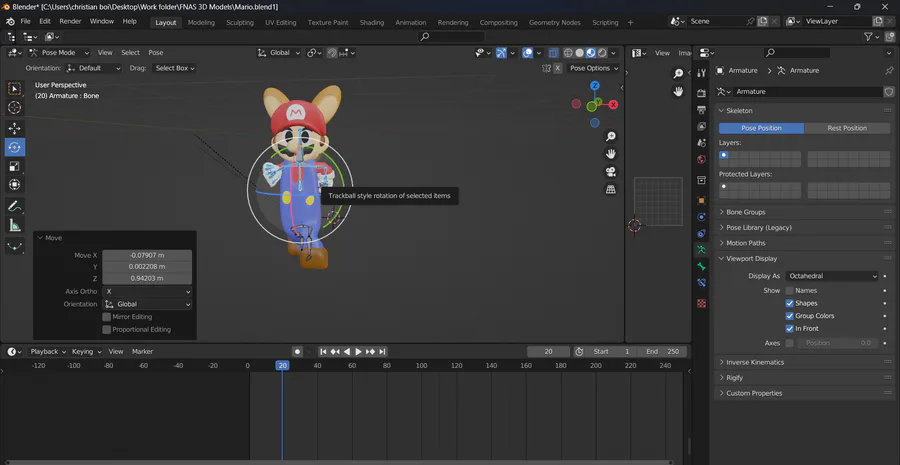This screenshot has width=900, height=465.
Task: Open the World properties tab
Action: pyautogui.click(x=701, y=160)
